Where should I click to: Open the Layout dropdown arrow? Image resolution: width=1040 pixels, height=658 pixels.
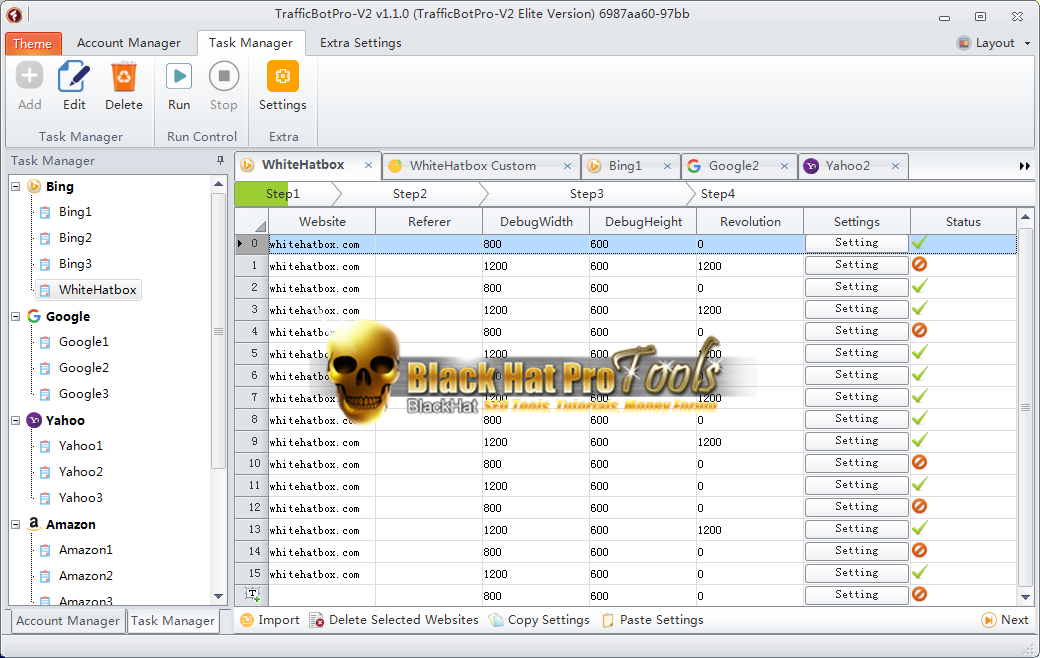1027,43
